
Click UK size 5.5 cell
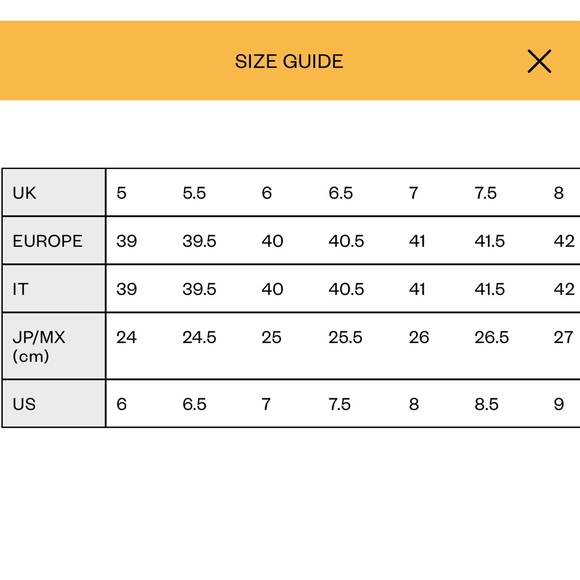point(194,193)
